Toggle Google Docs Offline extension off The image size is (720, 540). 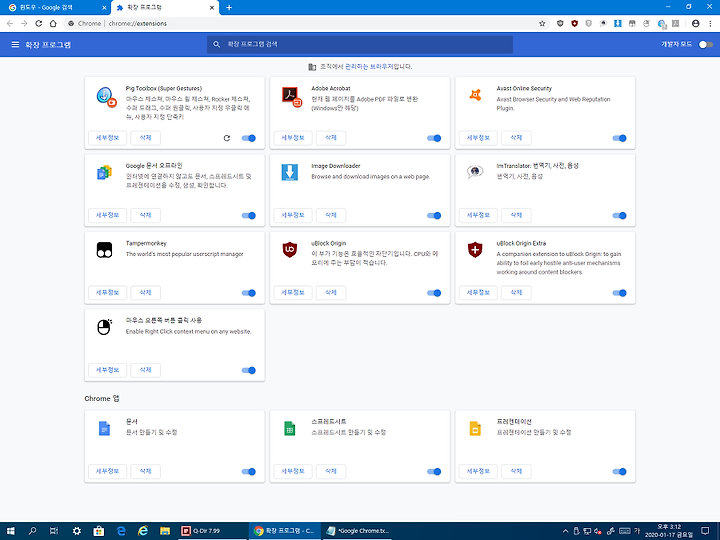(x=249, y=216)
